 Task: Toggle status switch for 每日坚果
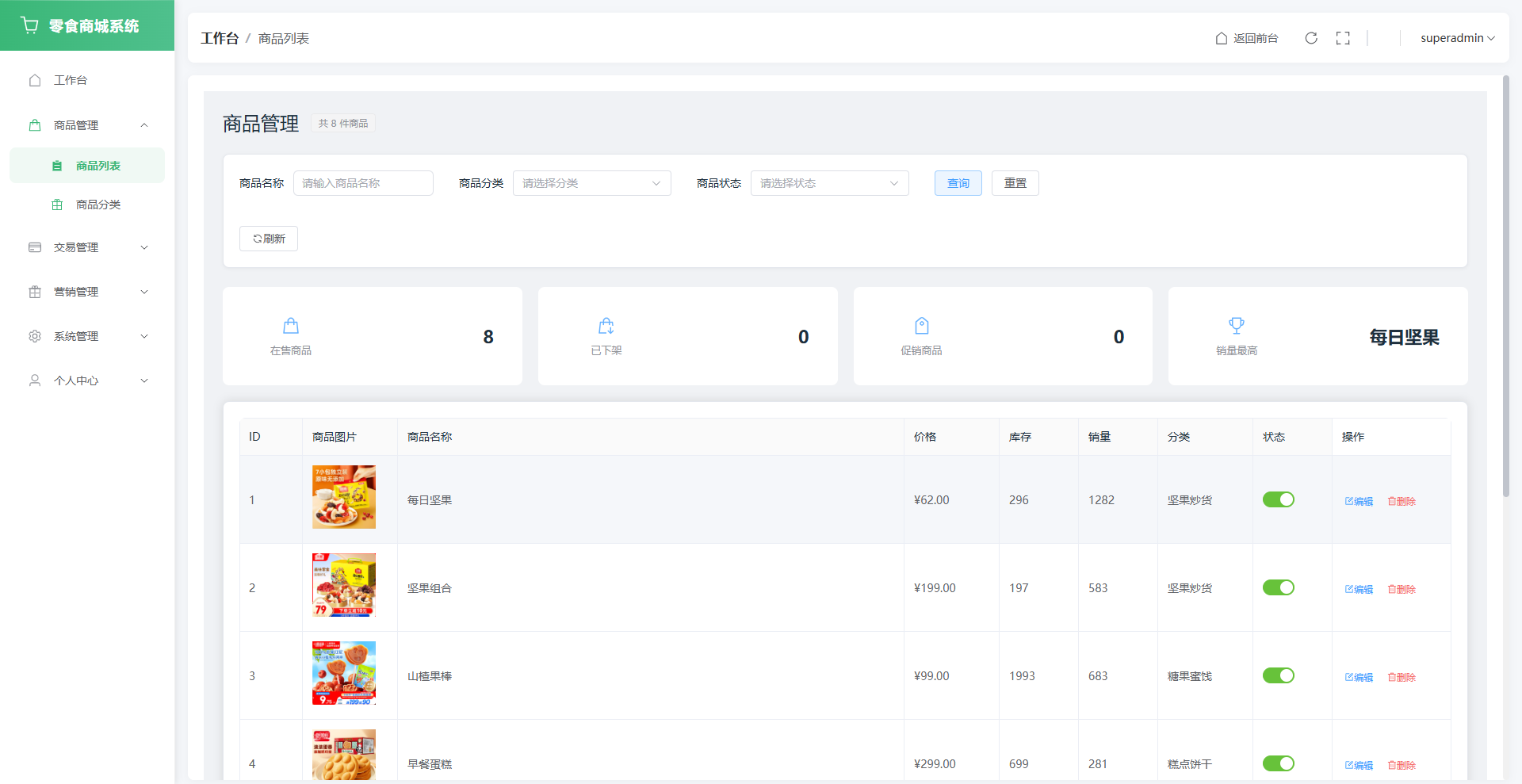1278,499
